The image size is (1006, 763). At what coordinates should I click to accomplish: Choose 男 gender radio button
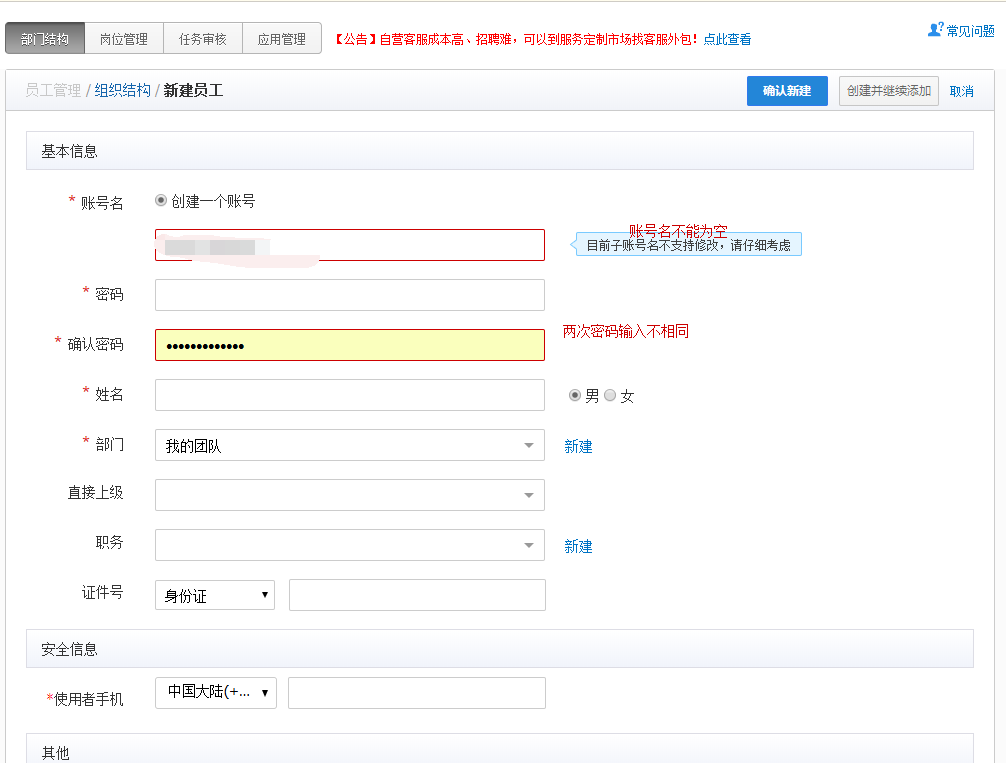[x=575, y=395]
